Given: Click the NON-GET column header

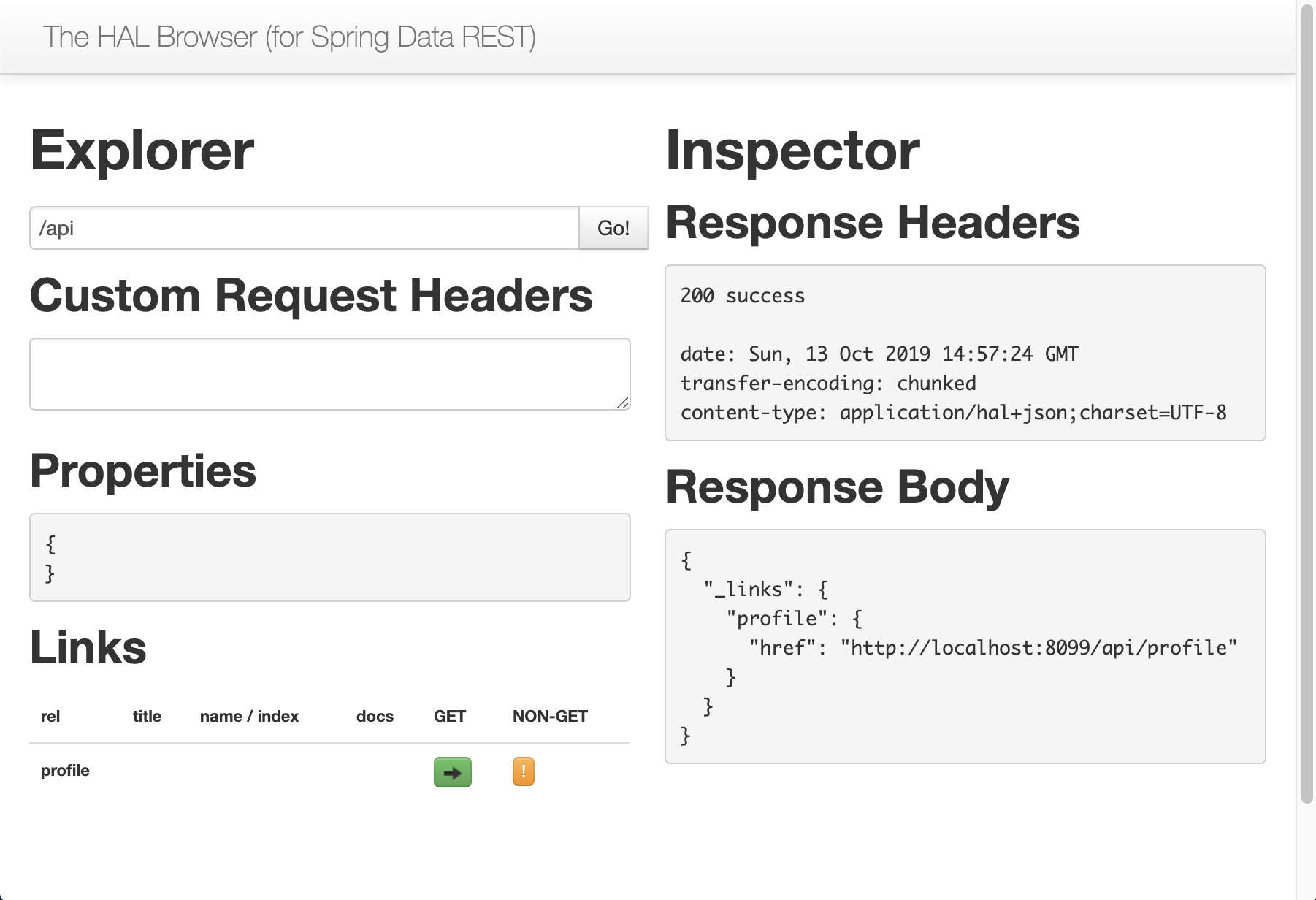Looking at the screenshot, I should (x=550, y=717).
